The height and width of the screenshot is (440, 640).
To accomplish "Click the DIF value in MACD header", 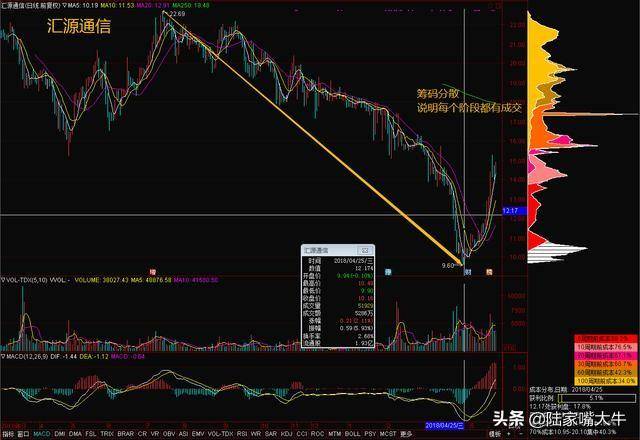I will [x=64, y=356].
